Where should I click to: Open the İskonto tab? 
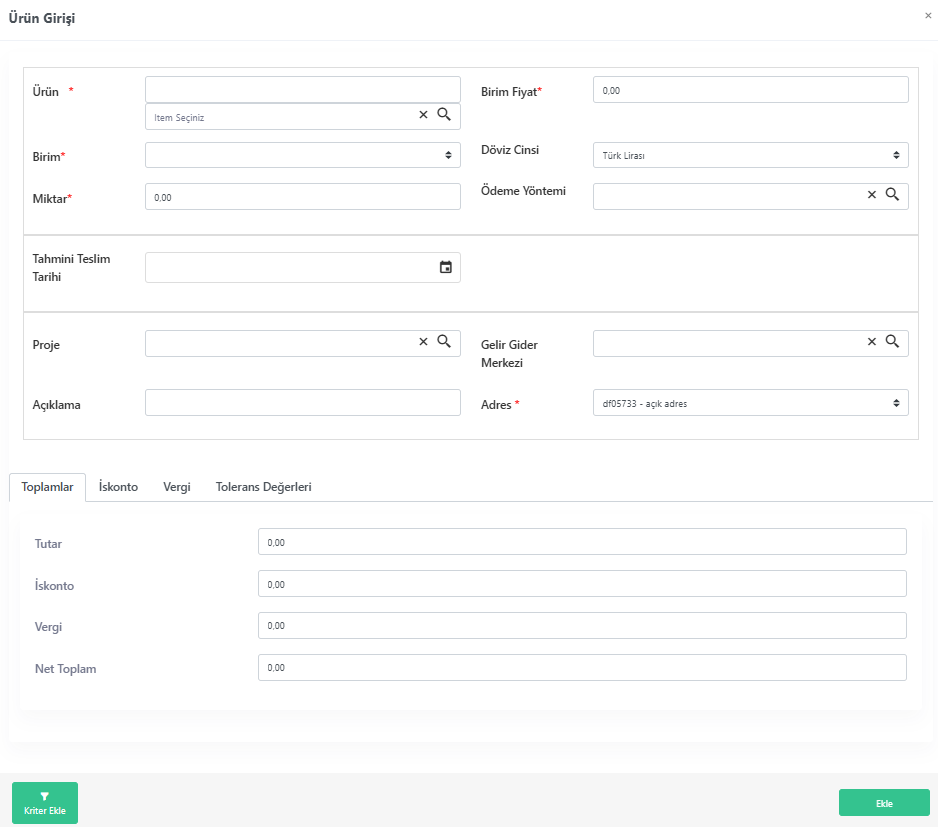tap(118, 487)
